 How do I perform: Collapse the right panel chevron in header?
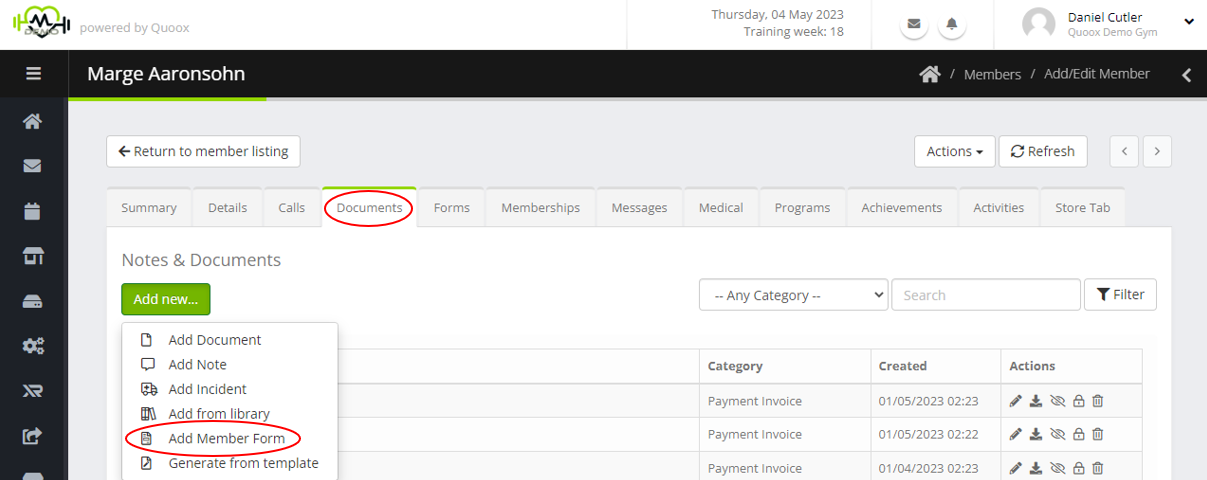(x=1186, y=74)
